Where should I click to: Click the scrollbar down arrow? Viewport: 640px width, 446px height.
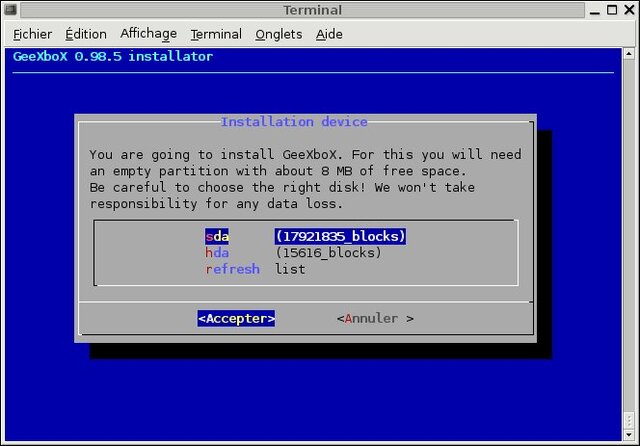point(629,435)
